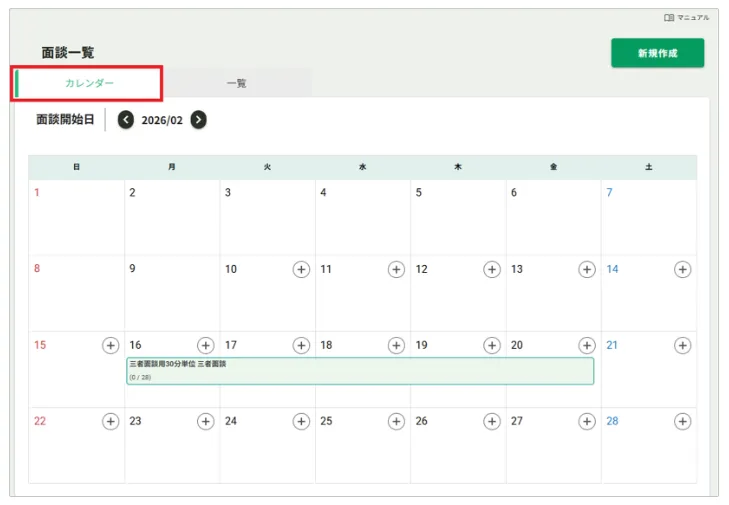The height and width of the screenshot is (505, 729).
Task: Add an interview on February 28
Action: tap(682, 421)
